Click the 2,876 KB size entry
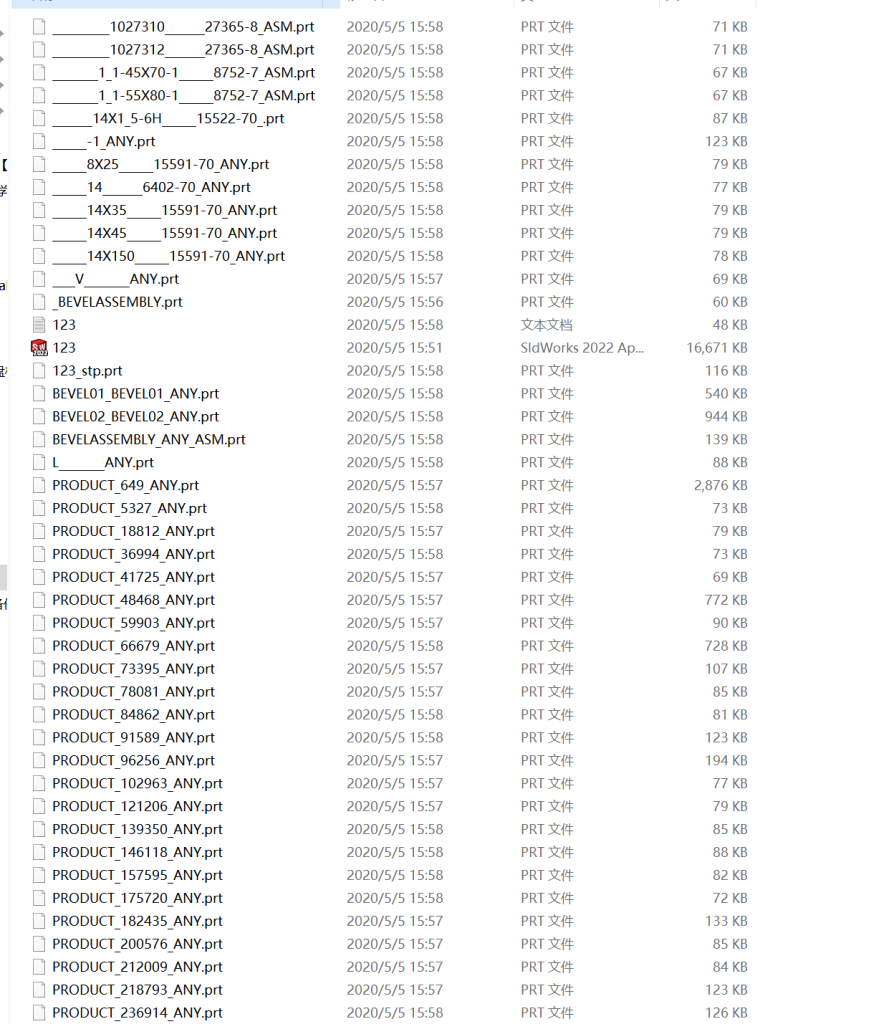 click(720, 485)
